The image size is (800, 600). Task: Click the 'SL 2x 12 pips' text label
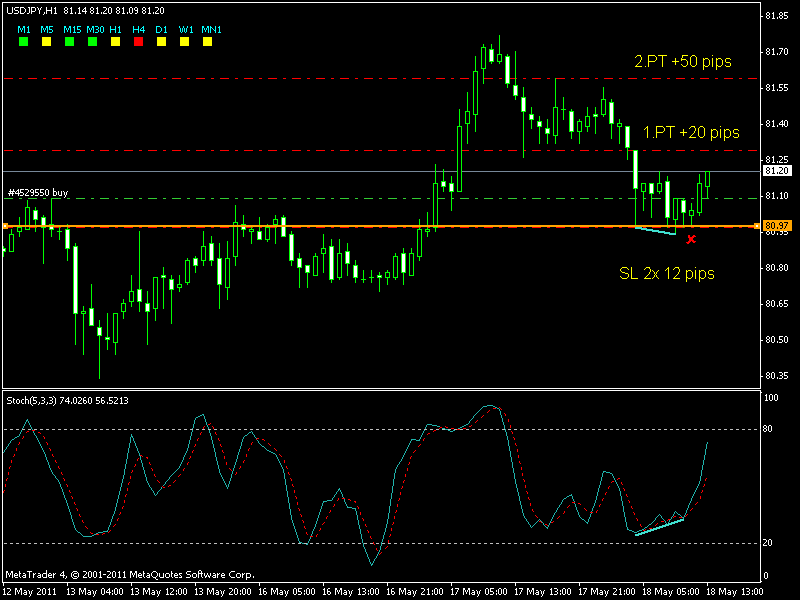tap(666, 273)
